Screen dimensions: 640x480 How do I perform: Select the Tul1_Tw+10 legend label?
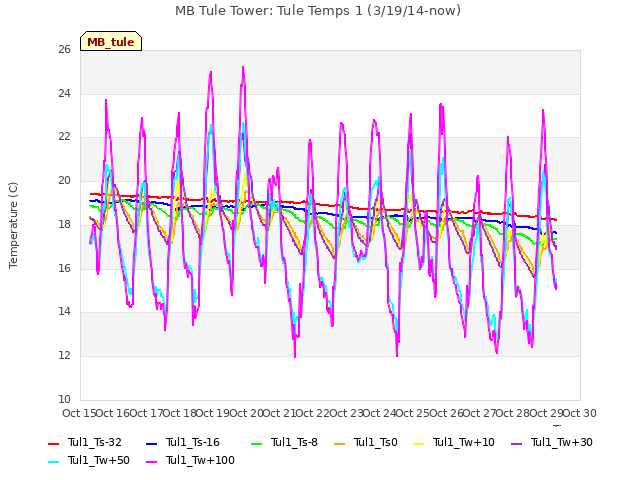[x=464, y=442]
